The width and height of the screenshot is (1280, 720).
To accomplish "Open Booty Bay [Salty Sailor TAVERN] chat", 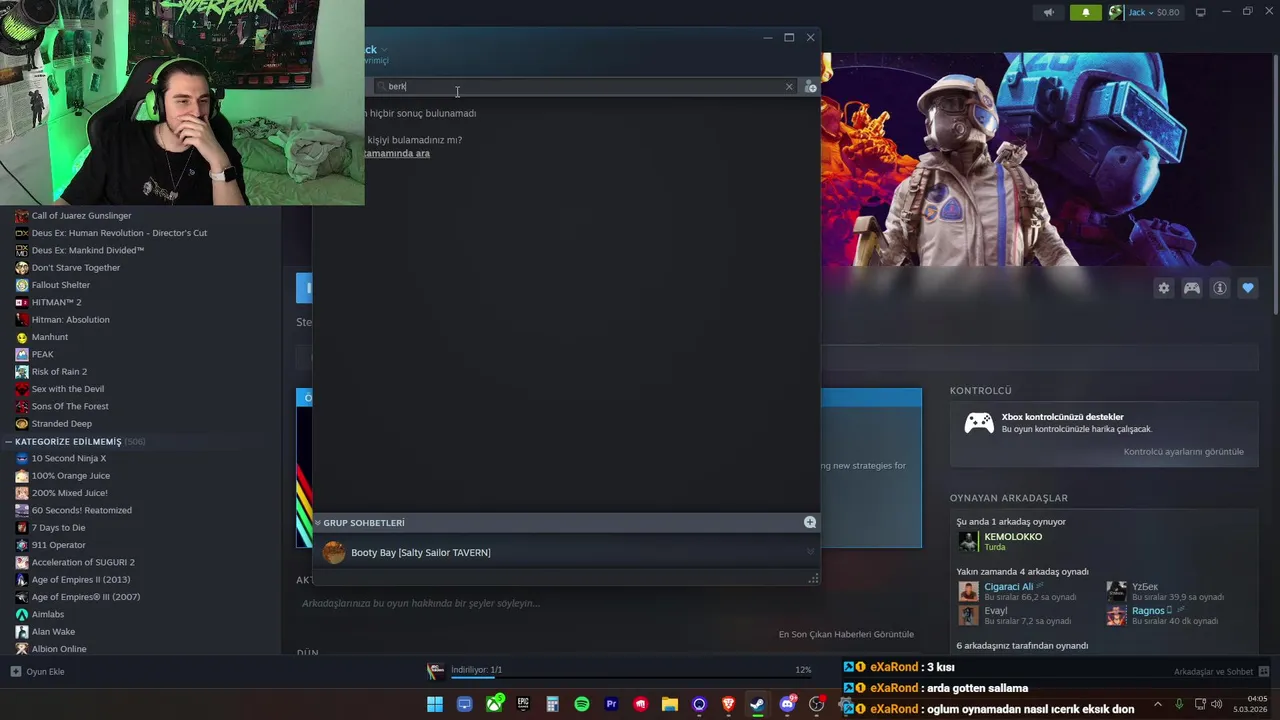I will point(420,553).
